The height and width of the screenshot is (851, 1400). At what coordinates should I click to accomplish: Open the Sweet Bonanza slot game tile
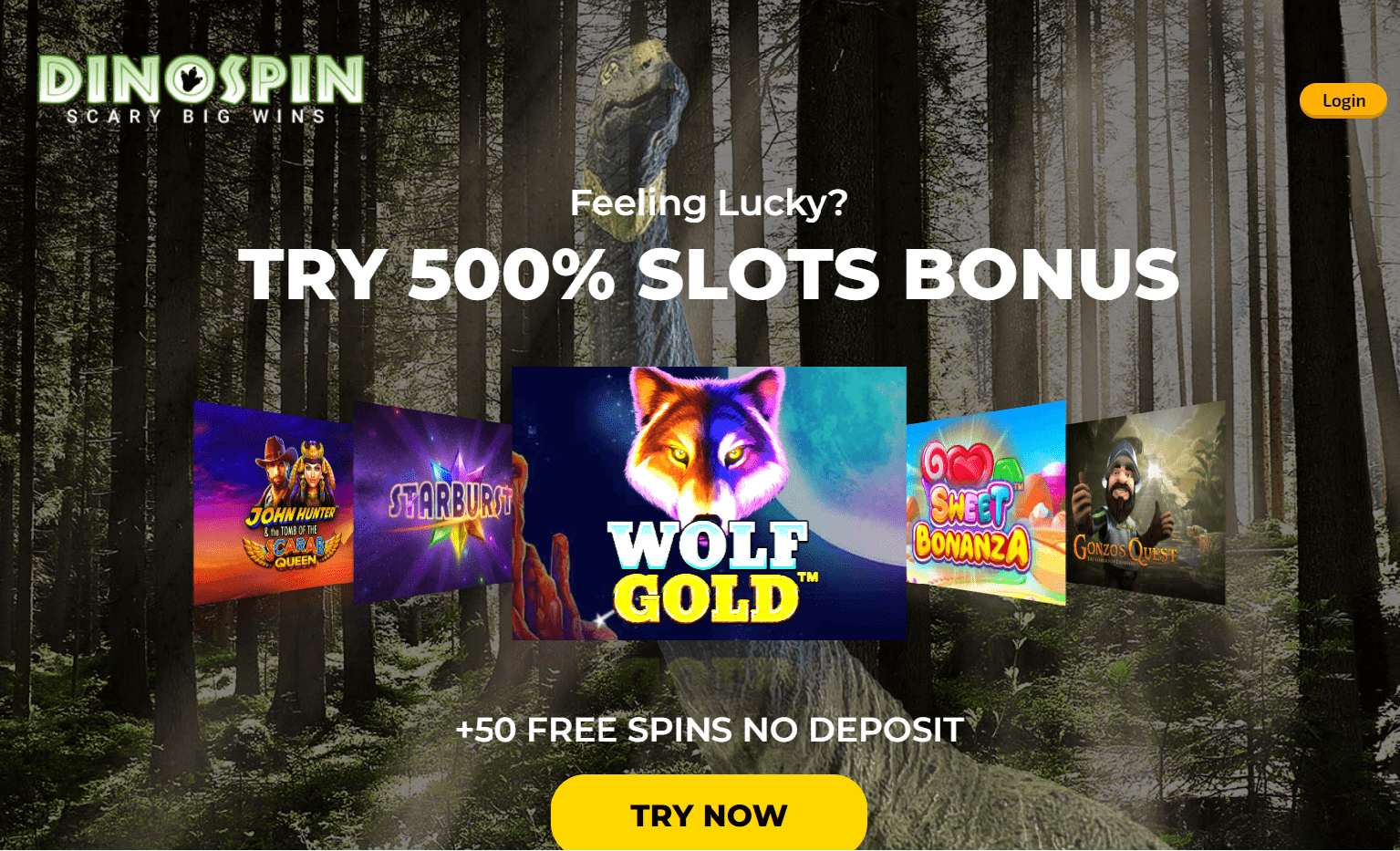pos(986,503)
